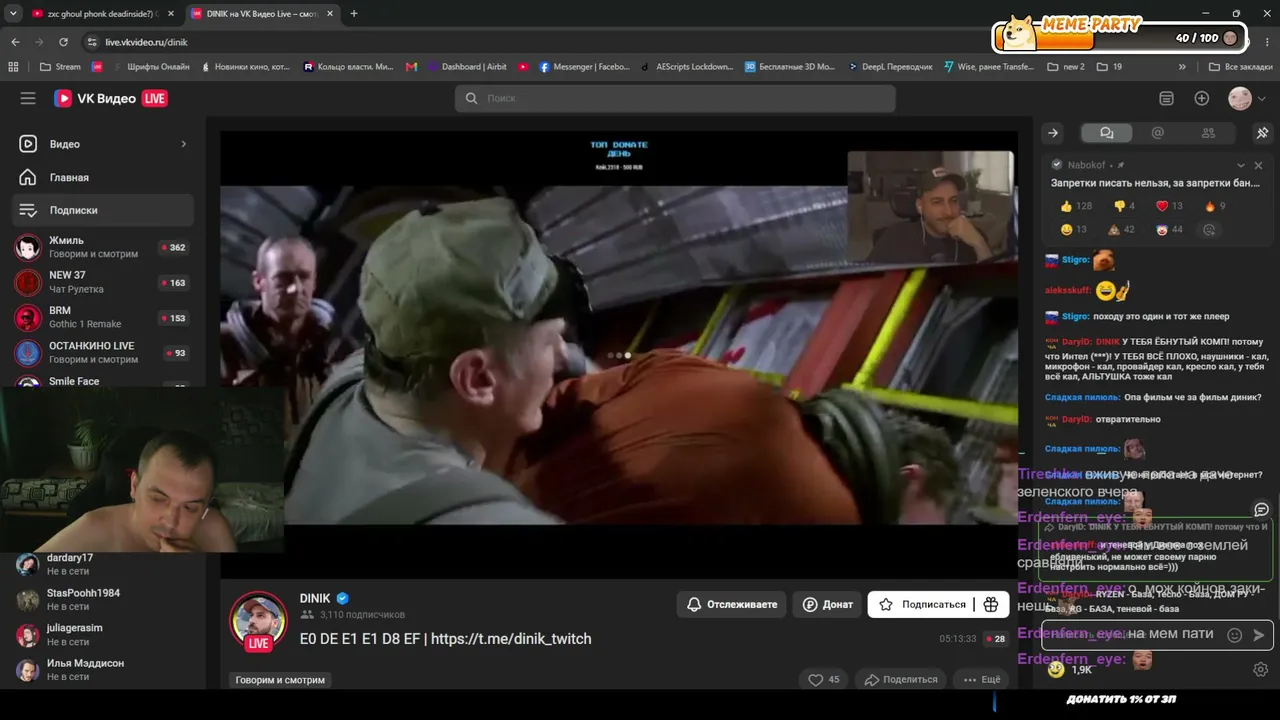Switch to the chat messages tab
Screen dimensions: 1280x720
click(1106, 133)
